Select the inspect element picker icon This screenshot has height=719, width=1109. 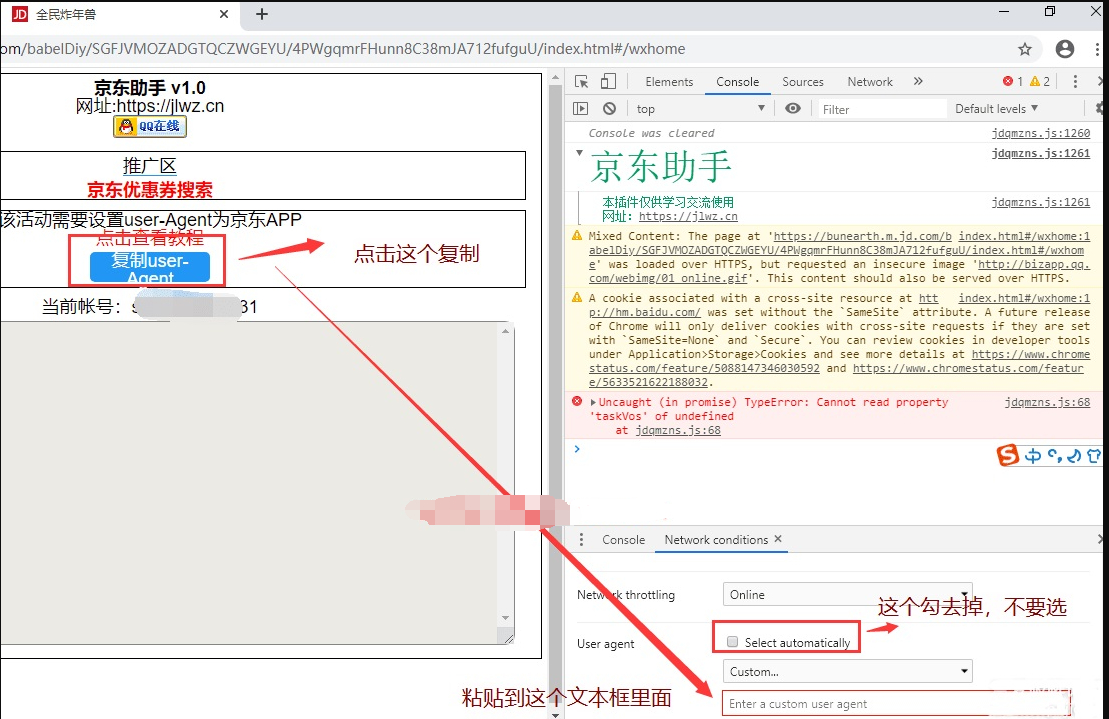click(x=581, y=81)
